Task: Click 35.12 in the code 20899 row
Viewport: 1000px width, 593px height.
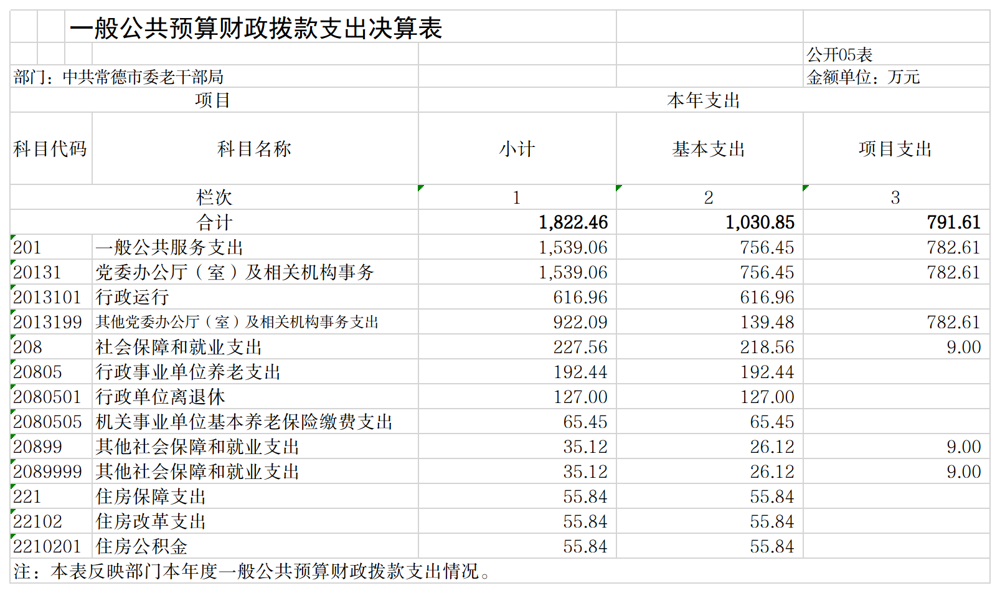Action: tap(585, 446)
